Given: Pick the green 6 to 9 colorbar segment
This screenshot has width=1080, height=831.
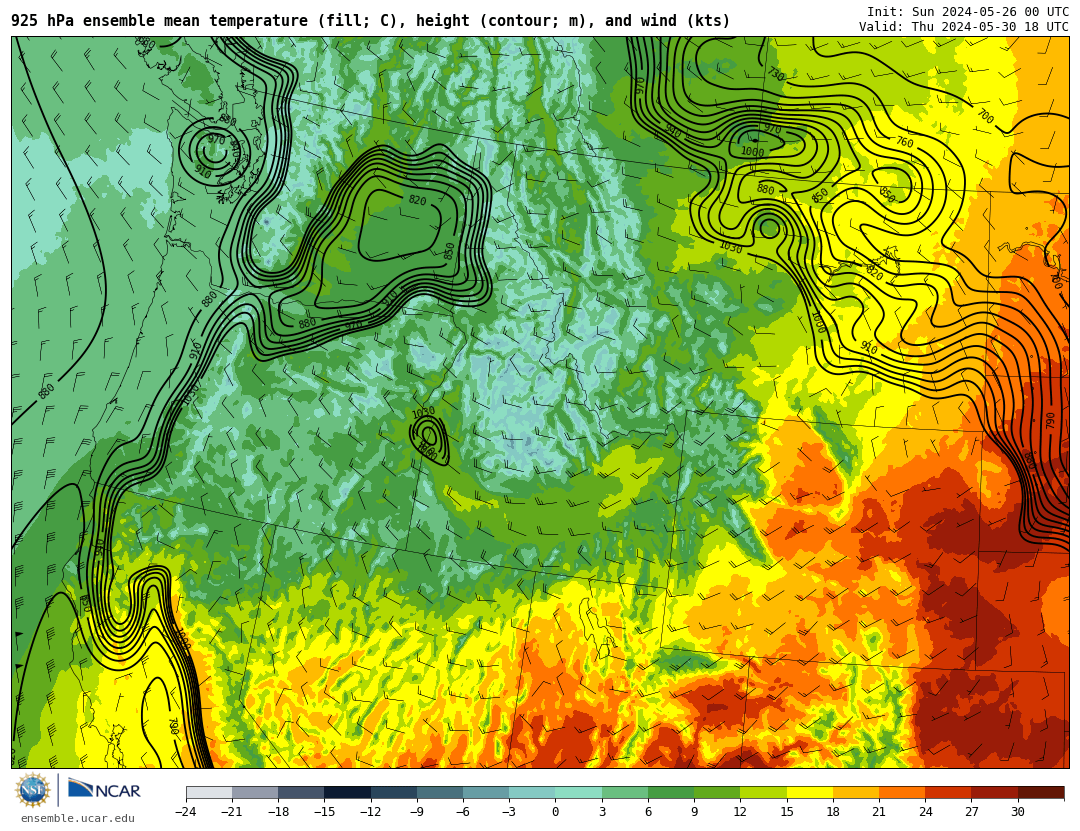Looking at the screenshot, I should (671, 793).
